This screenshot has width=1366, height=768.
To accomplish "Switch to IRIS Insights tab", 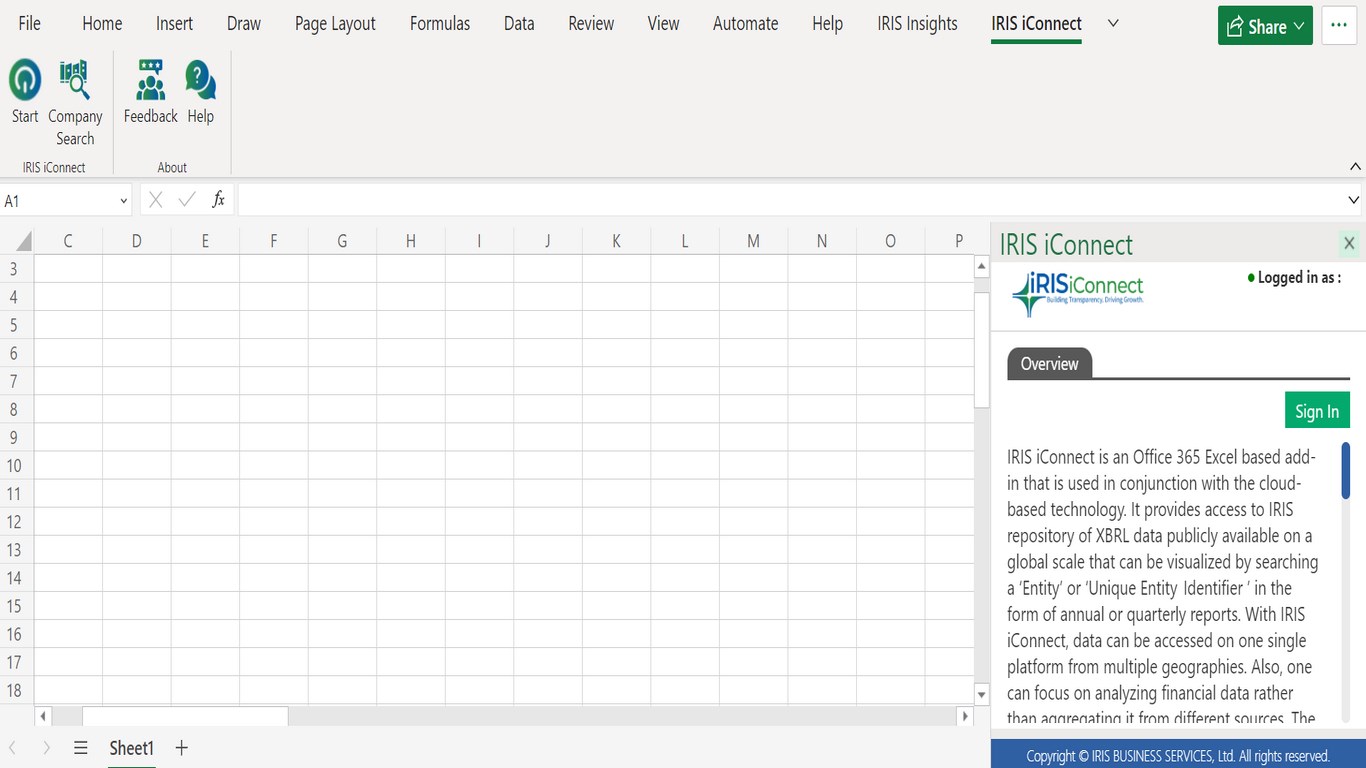I will tap(917, 24).
